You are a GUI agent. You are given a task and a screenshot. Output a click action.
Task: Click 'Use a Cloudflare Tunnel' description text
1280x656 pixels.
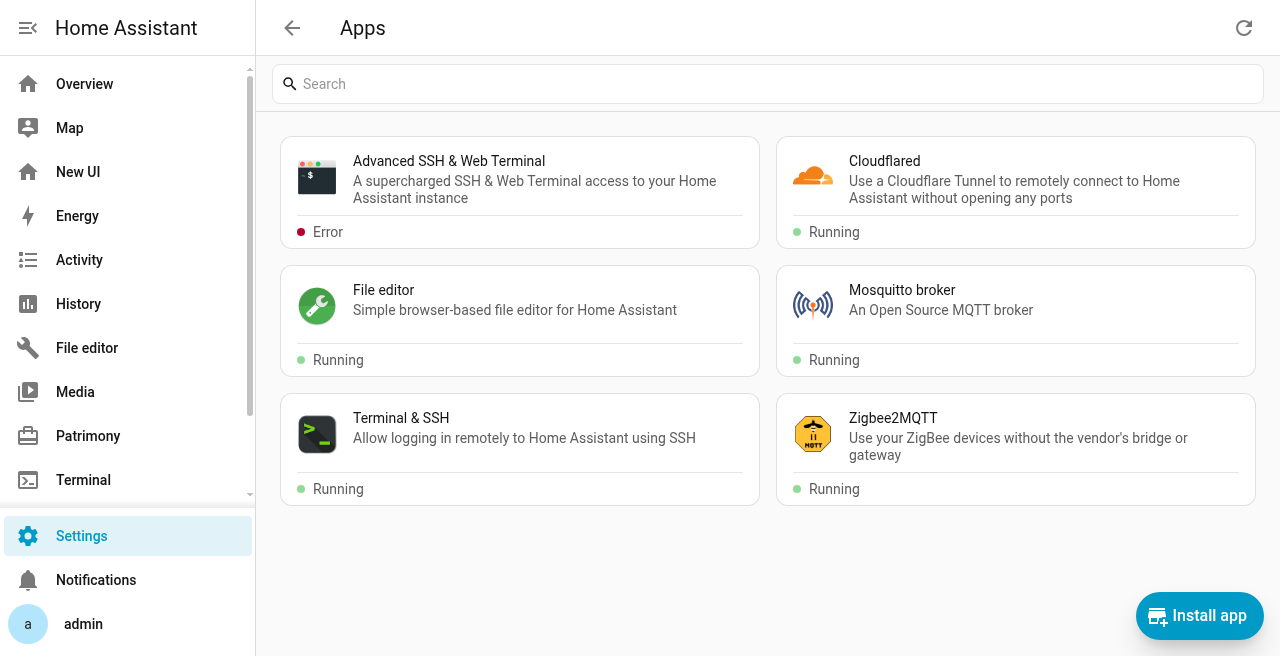pos(1014,189)
